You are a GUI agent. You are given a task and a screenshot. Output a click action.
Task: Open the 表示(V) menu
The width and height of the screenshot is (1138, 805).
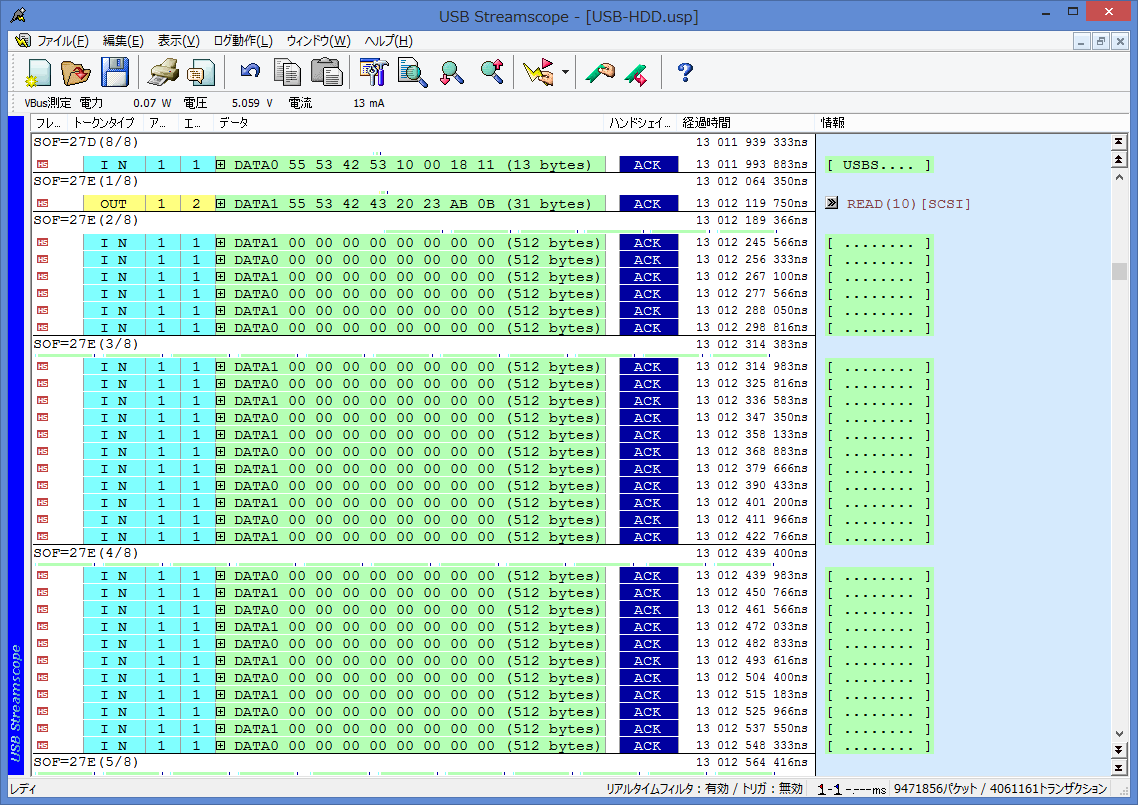pos(179,41)
